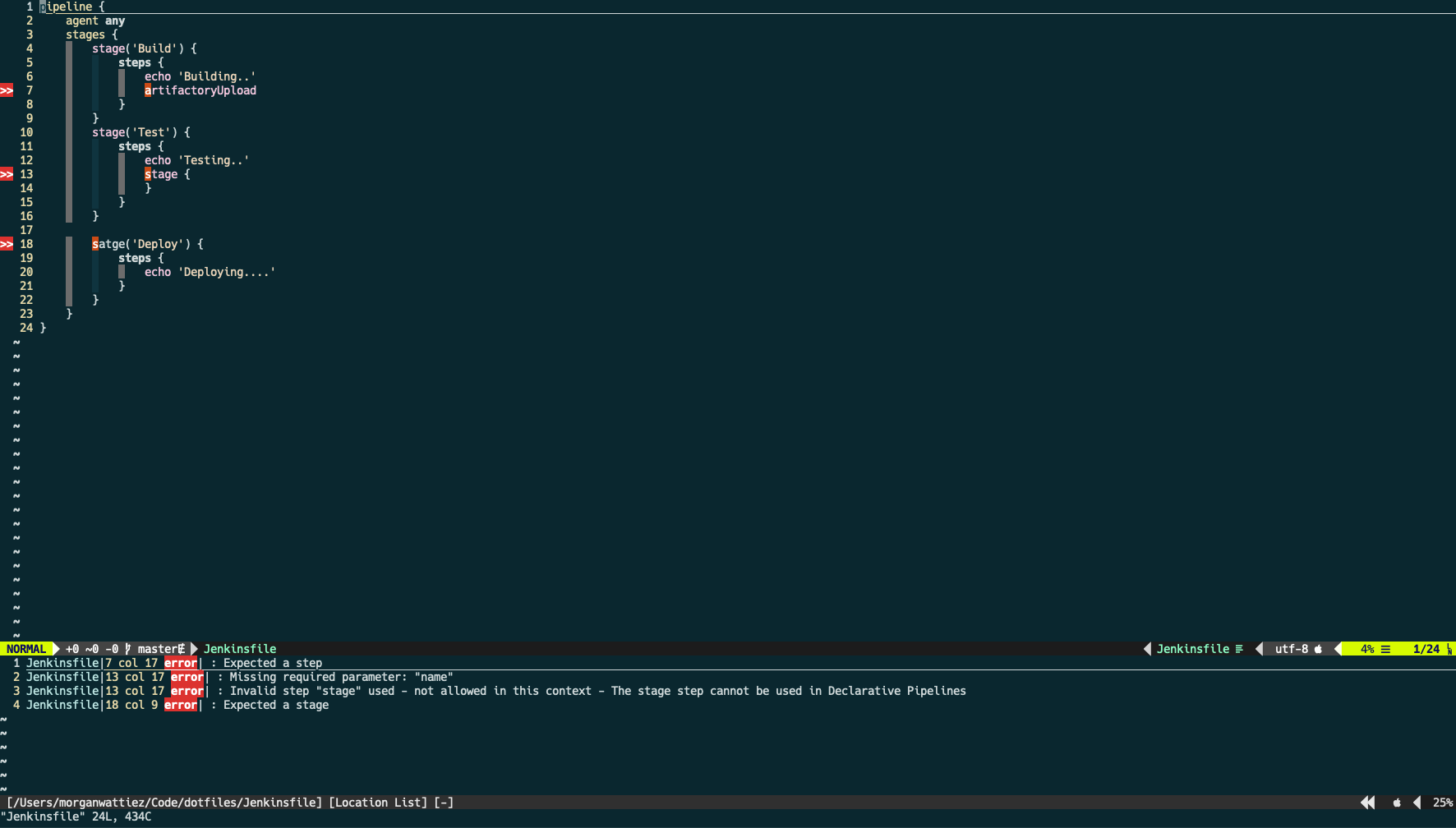Click the [Location List] label
The image size is (1456, 828).
(x=378, y=803)
